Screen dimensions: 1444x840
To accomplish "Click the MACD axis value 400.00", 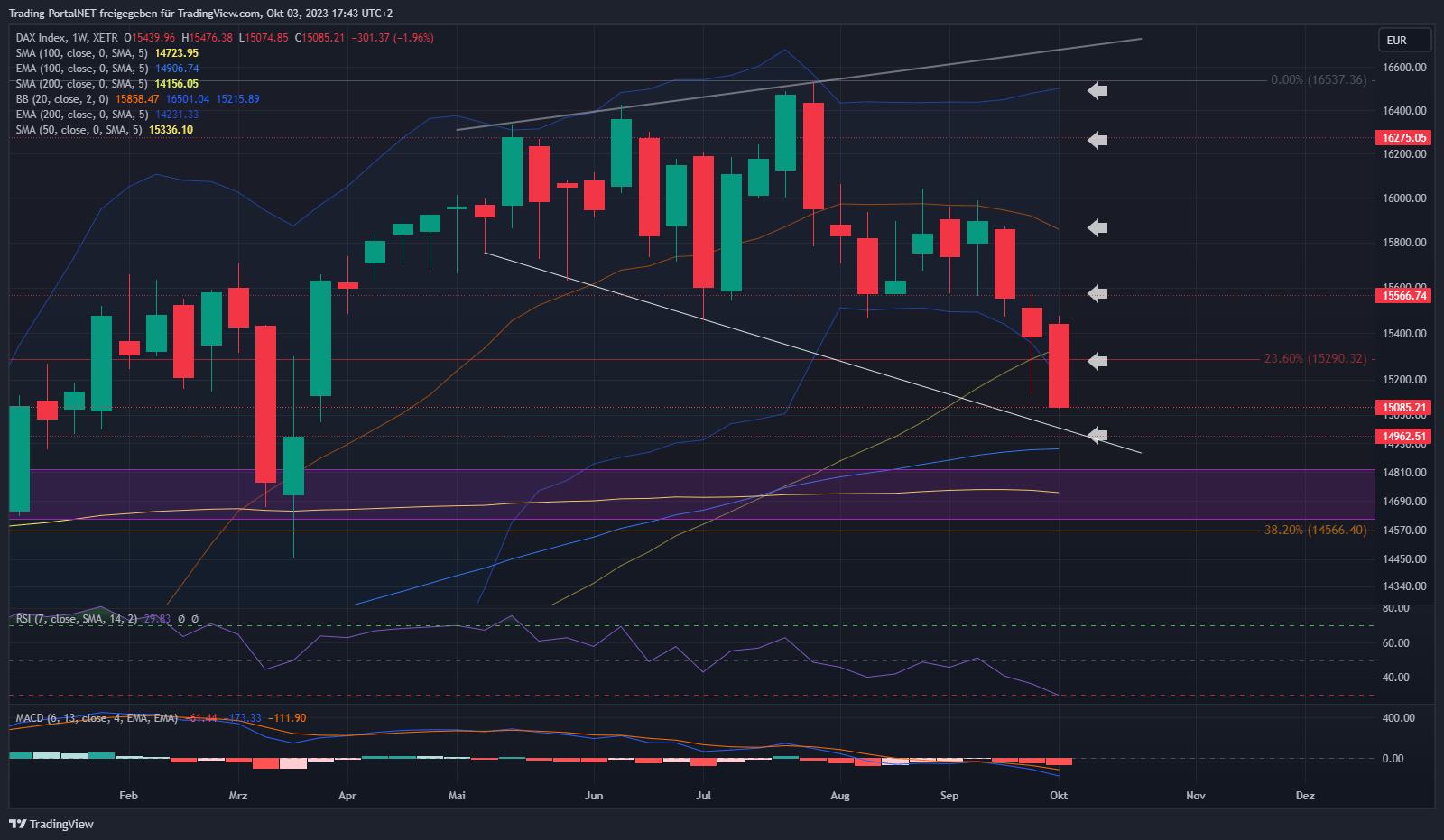I will (1398, 718).
